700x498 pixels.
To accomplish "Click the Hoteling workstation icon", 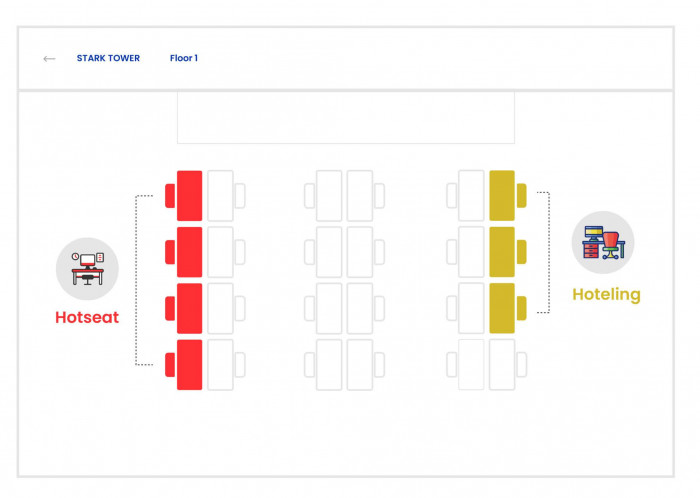I will 603,242.
